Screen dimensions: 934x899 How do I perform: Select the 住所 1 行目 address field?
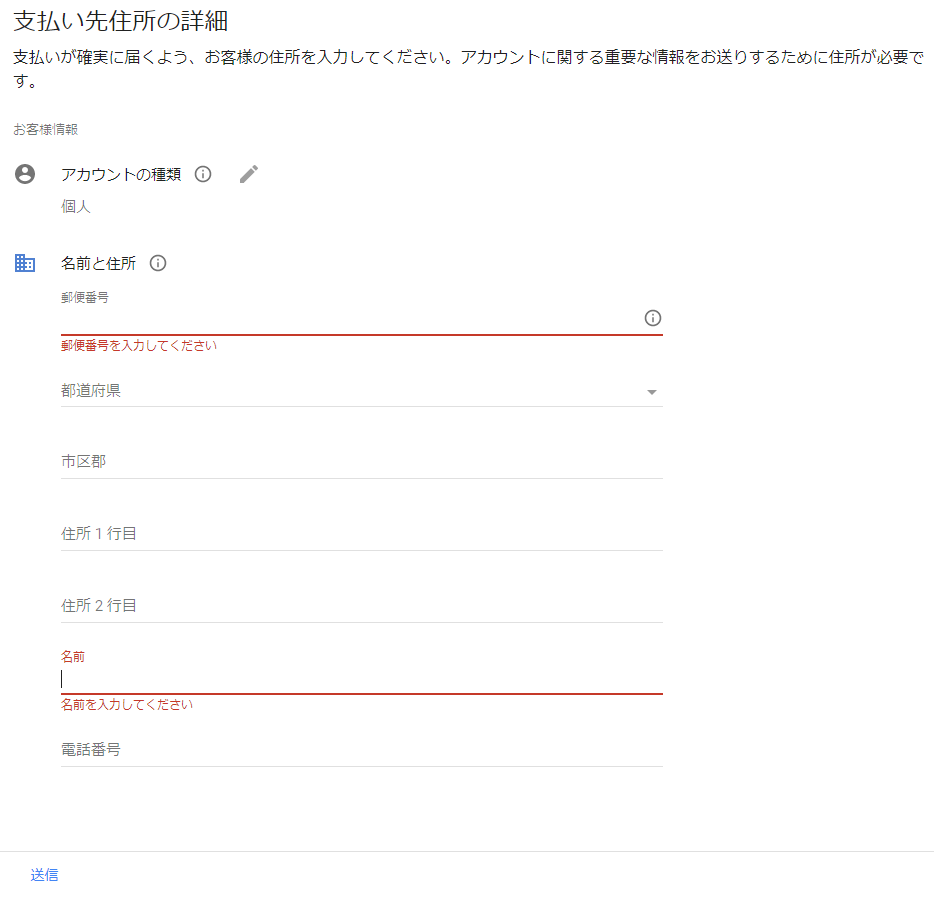362,534
